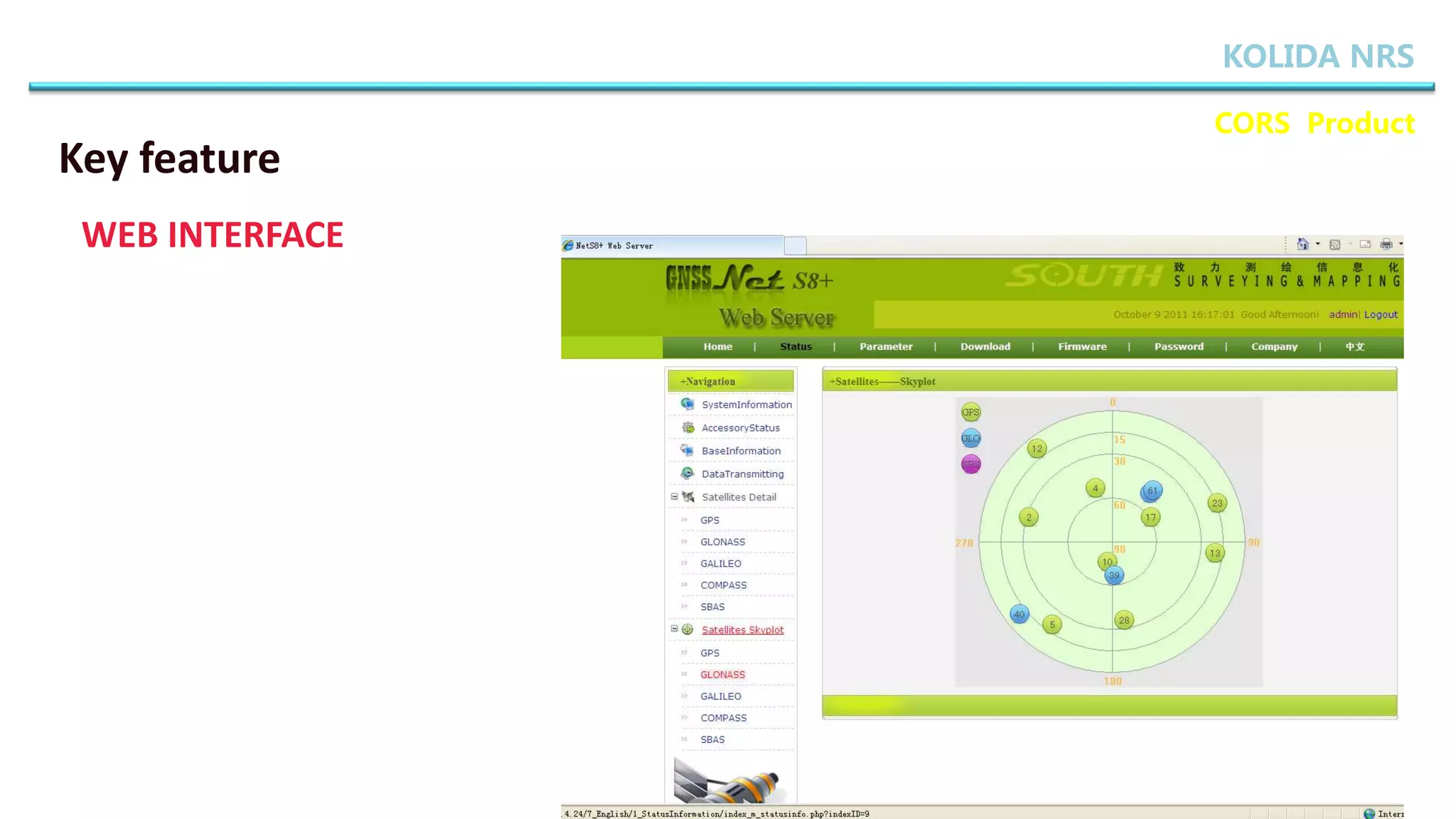The height and width of the screenshot is (819, 1456).
Task: Click the Satellites Detail tree label
Action: (x=739, y=497)
